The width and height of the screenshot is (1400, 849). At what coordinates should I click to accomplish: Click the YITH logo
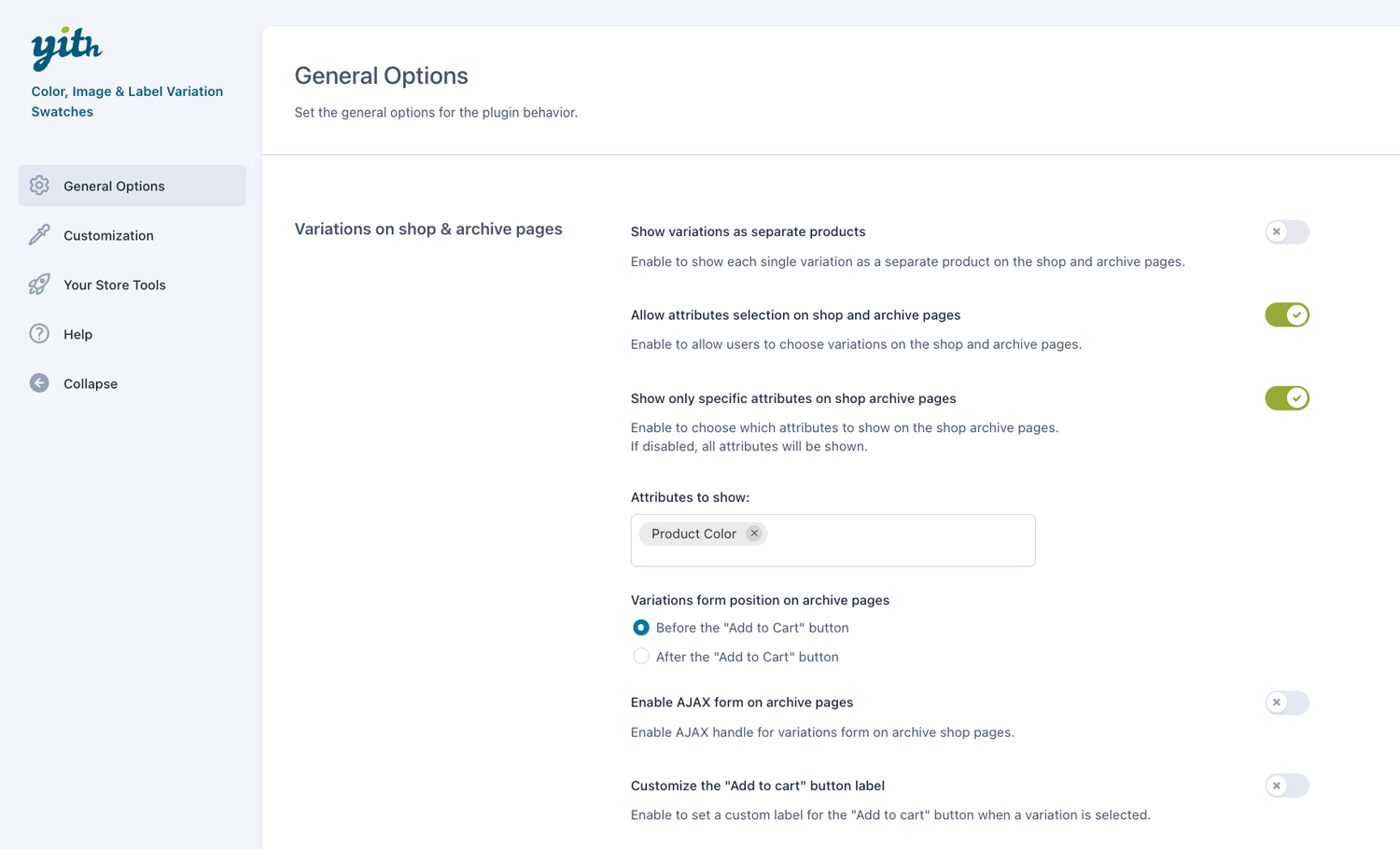tap(66, 48)
